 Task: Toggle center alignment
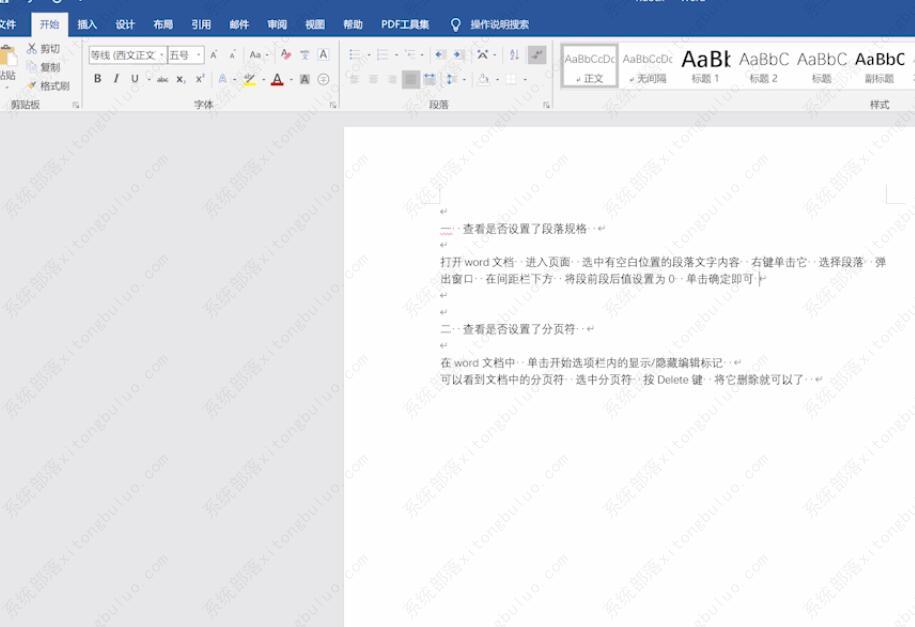tap(373, 79)
